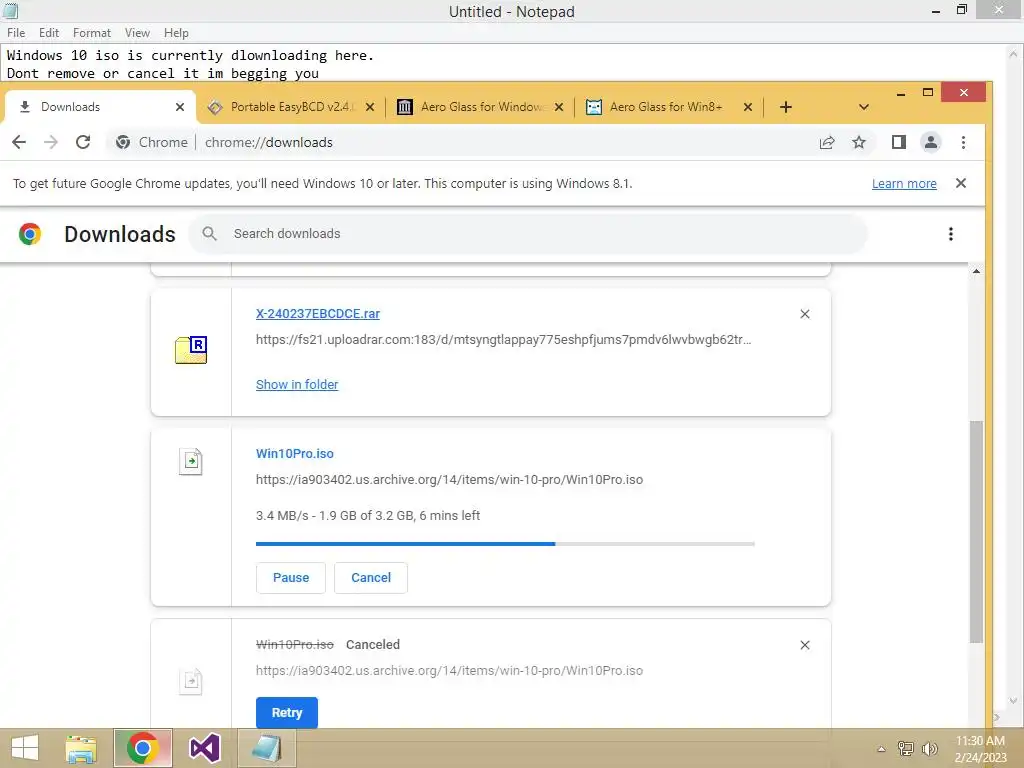Remove X-240237EBCDCE.rar from the list
Image resolution: width=1024 pixels, height=768 pixels.
click(x=805, y=314)
